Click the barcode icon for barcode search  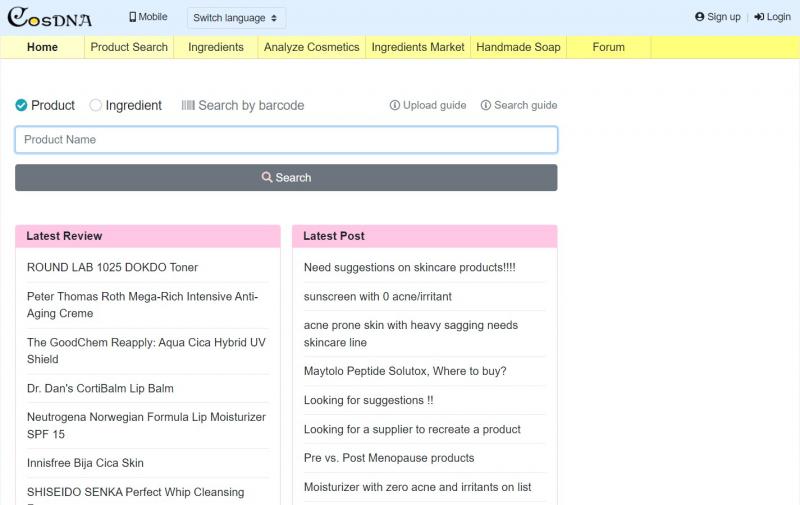tap(188, 105)
